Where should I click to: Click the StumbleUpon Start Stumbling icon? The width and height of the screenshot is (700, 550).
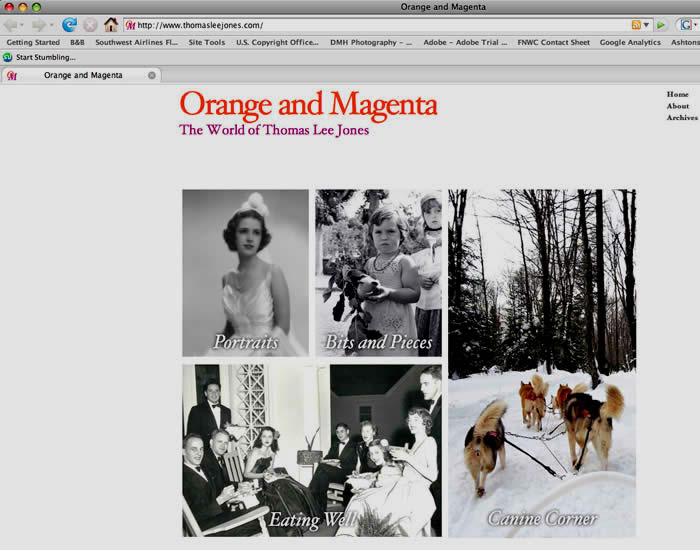tap(8, 57)
